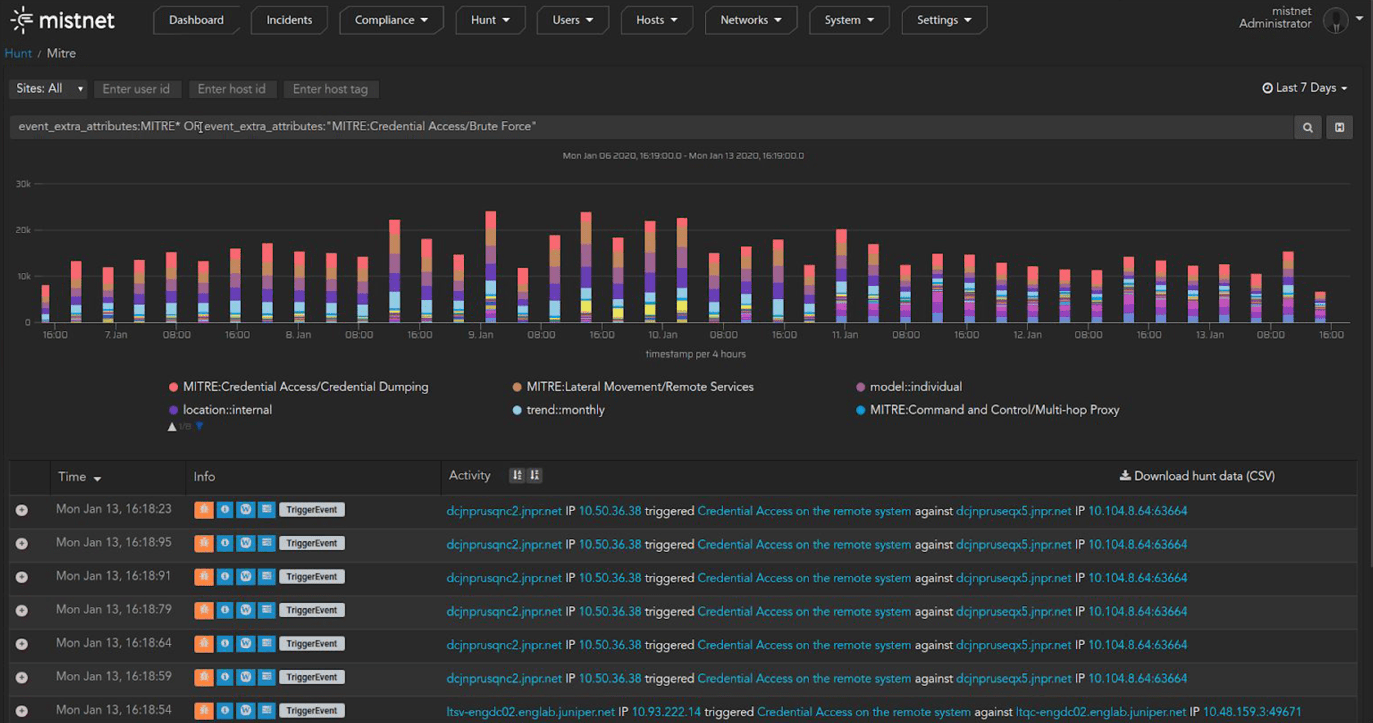Screen dimensions: 1373x723
Task: Click the TriggerEvent tag in fifth row
Action: 312,644
